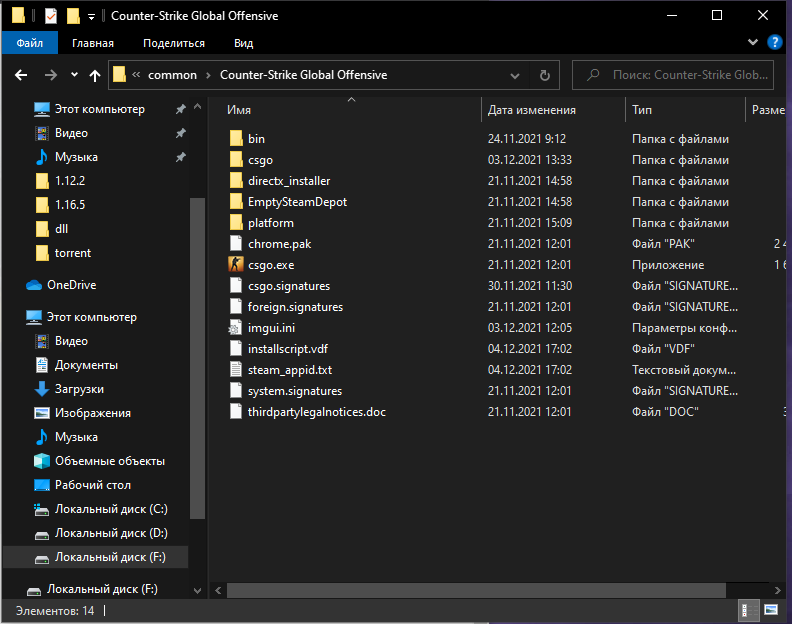The width and height of the screenshot is (792, 624).
Task: Select the foreign.signatures file name
Action: [x=295, y=307]
